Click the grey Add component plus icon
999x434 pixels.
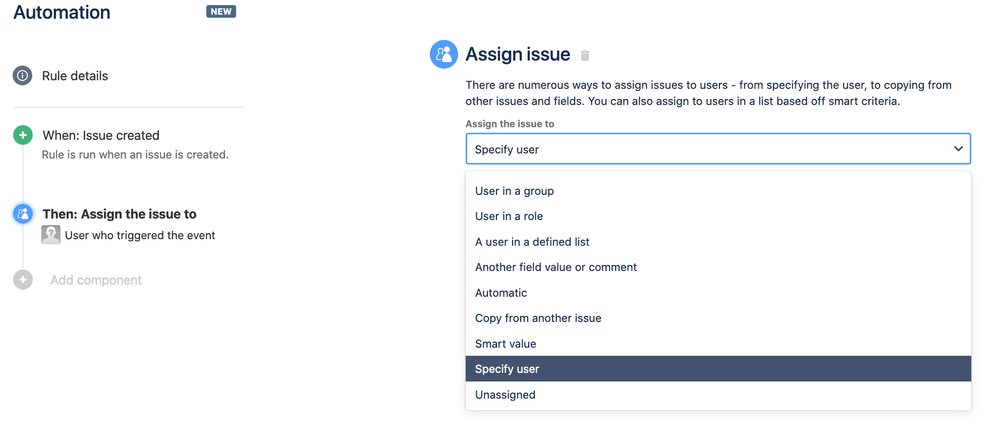pos(22,280)
